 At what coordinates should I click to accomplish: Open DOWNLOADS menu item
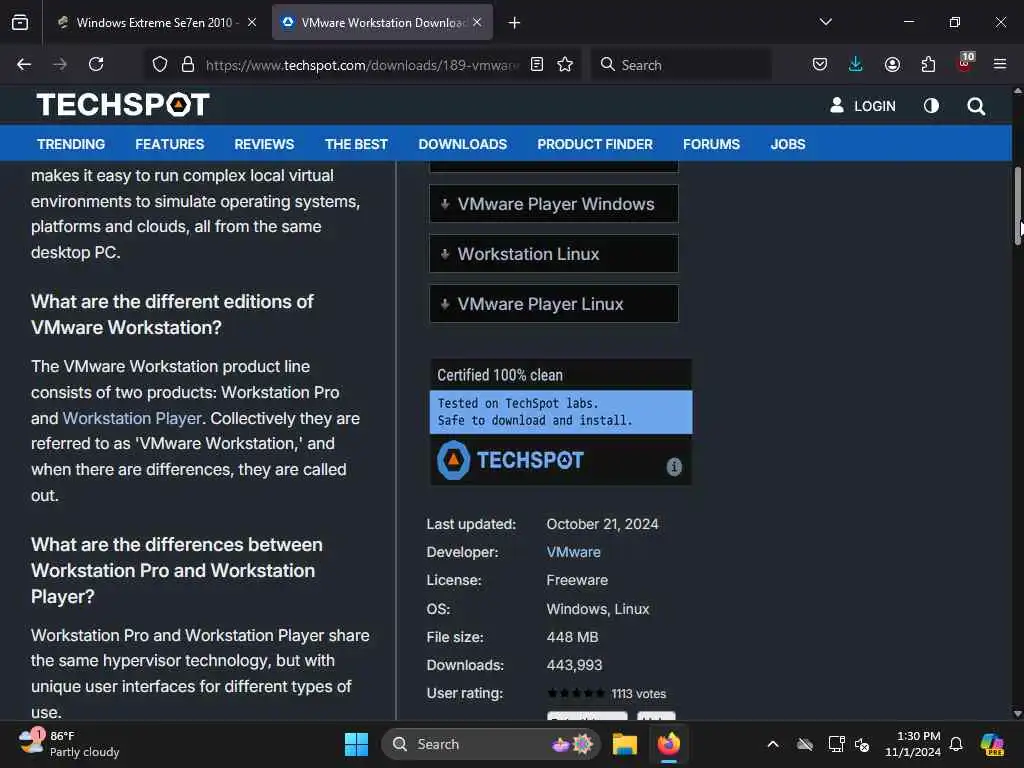462,144
